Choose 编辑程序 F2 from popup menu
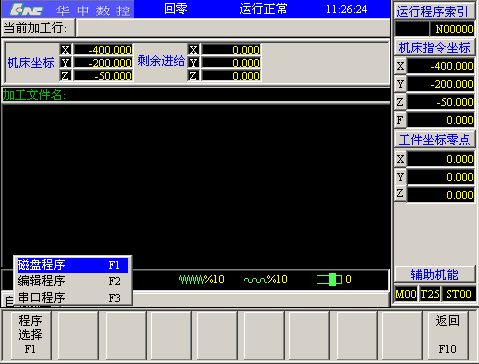This screenshot has height=364, width=479. 72,281
